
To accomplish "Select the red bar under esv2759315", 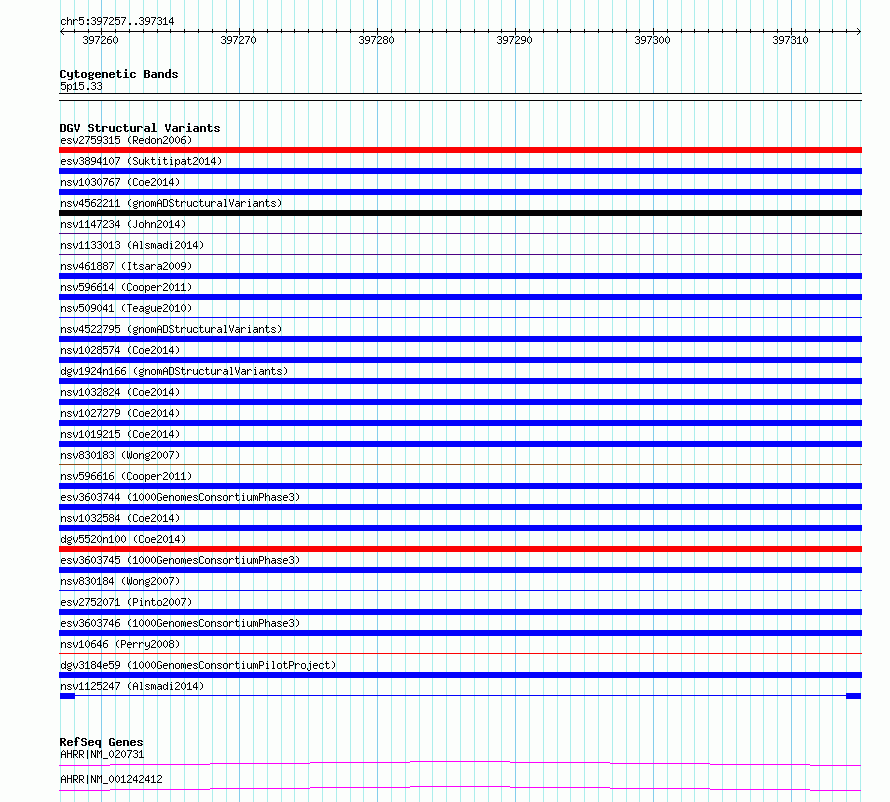I will [460, 150].
